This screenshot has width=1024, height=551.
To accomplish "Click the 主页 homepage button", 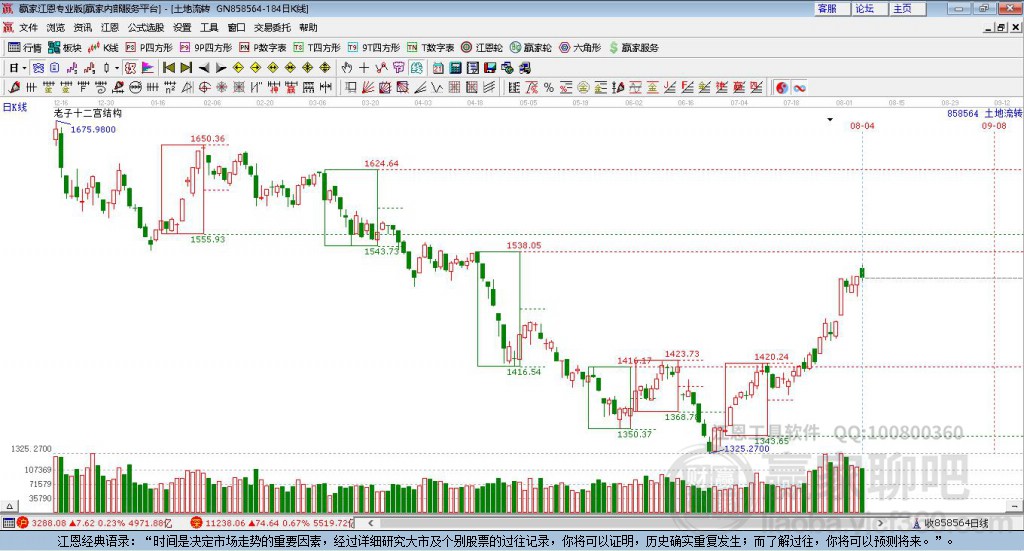I will coord(906,8).
